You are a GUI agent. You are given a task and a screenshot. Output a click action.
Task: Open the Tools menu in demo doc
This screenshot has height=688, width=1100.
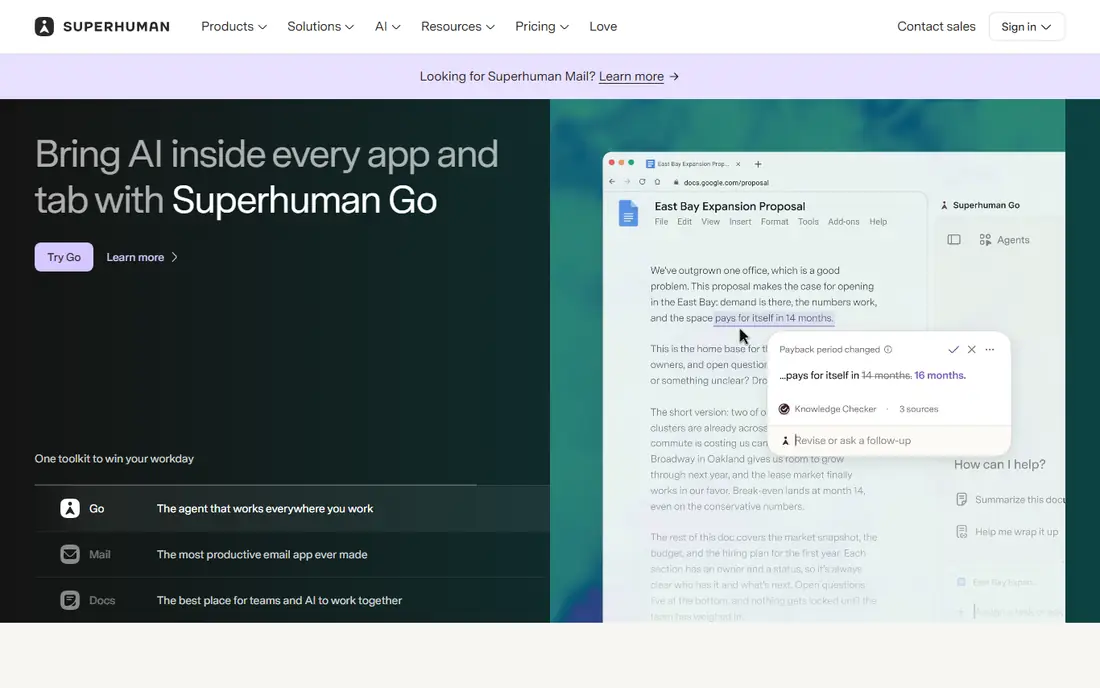click(x=807, y=222)
